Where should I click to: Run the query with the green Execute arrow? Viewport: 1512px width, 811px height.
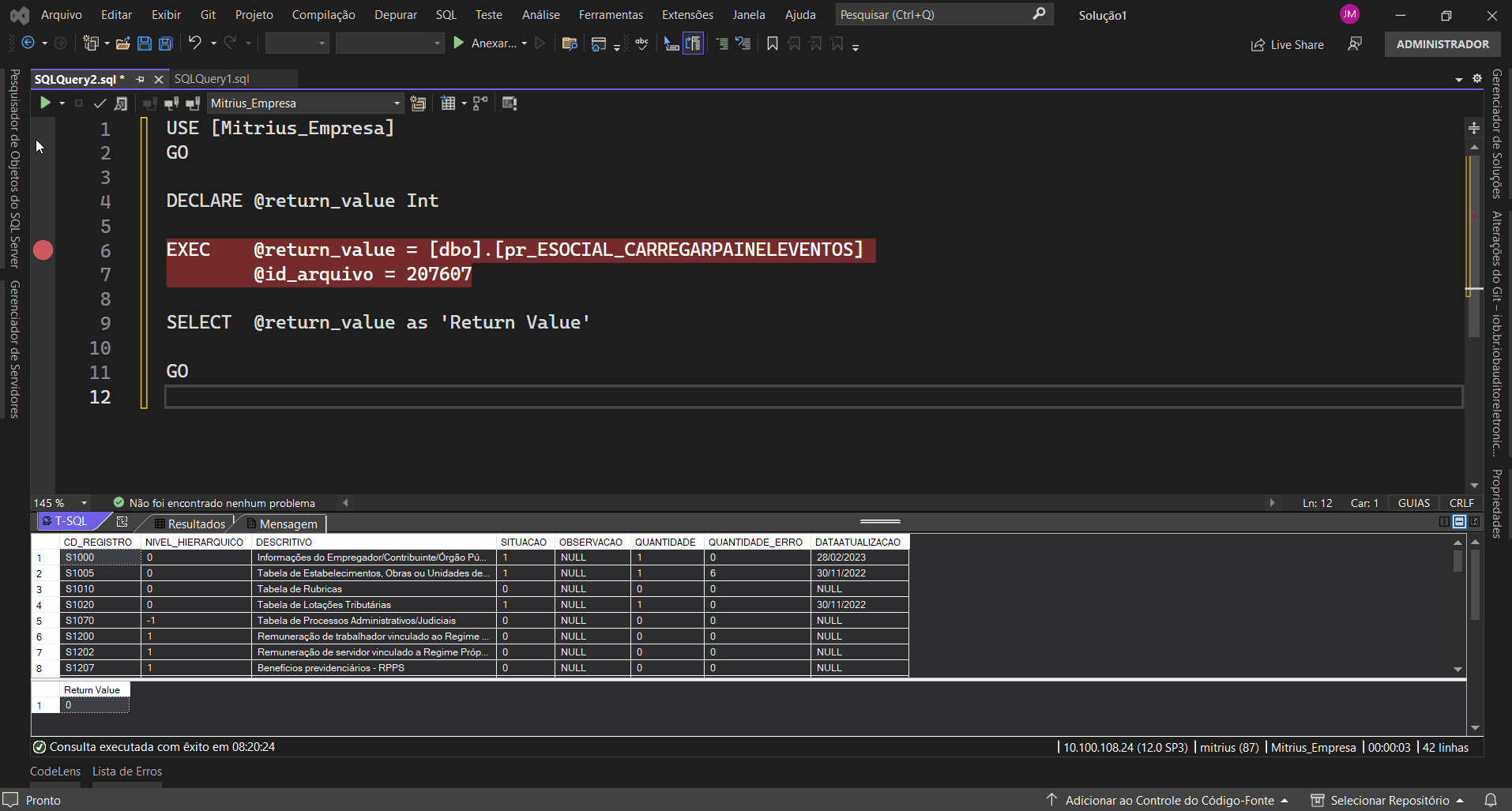pos(45,103)
